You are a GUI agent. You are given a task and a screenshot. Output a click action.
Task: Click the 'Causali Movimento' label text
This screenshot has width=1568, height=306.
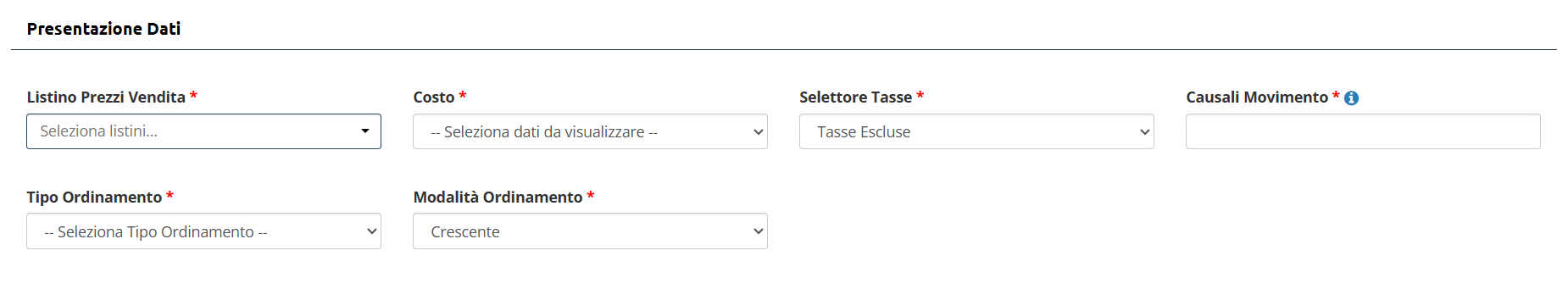pos(1257,97)
